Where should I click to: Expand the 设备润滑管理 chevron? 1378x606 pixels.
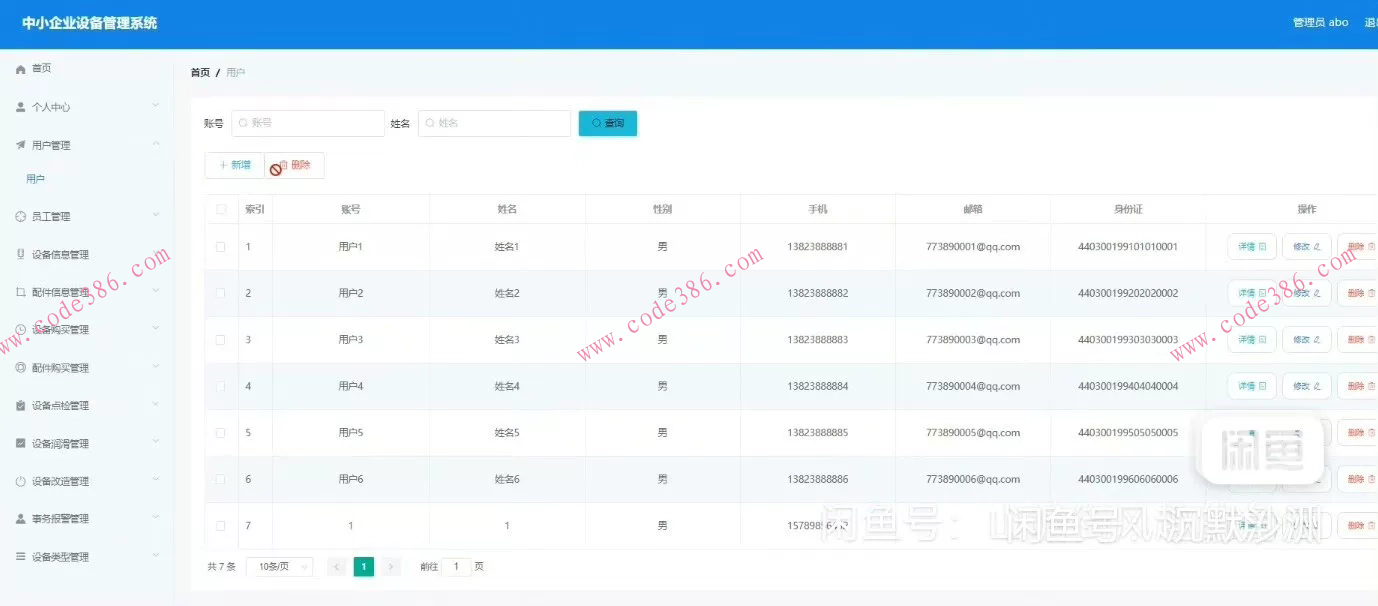pos(156,442)
